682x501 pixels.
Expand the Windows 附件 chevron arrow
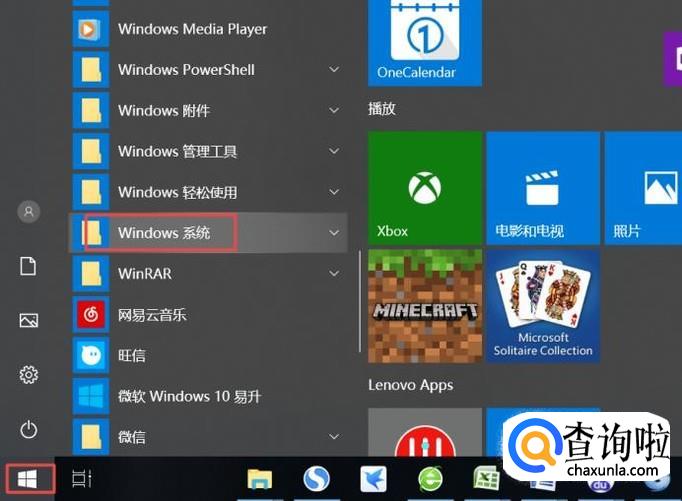pyautogui.click(x=334, y=111)
